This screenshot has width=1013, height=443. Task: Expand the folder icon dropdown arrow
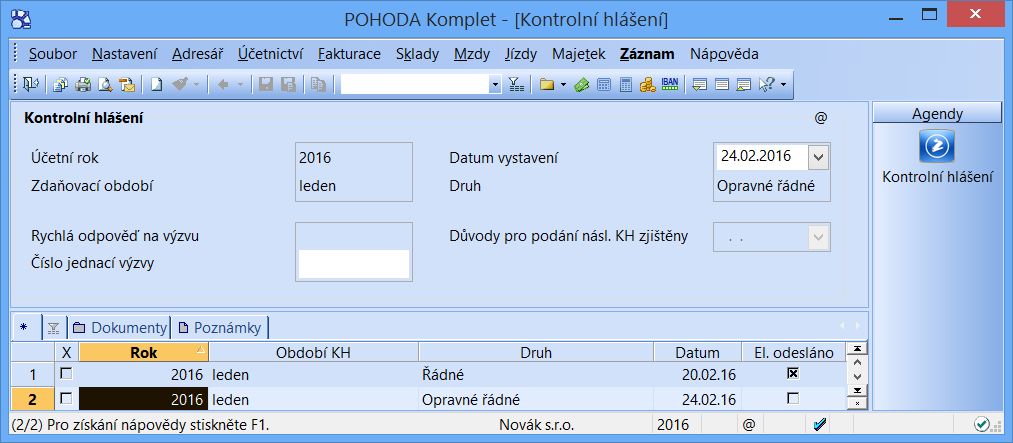564,85
